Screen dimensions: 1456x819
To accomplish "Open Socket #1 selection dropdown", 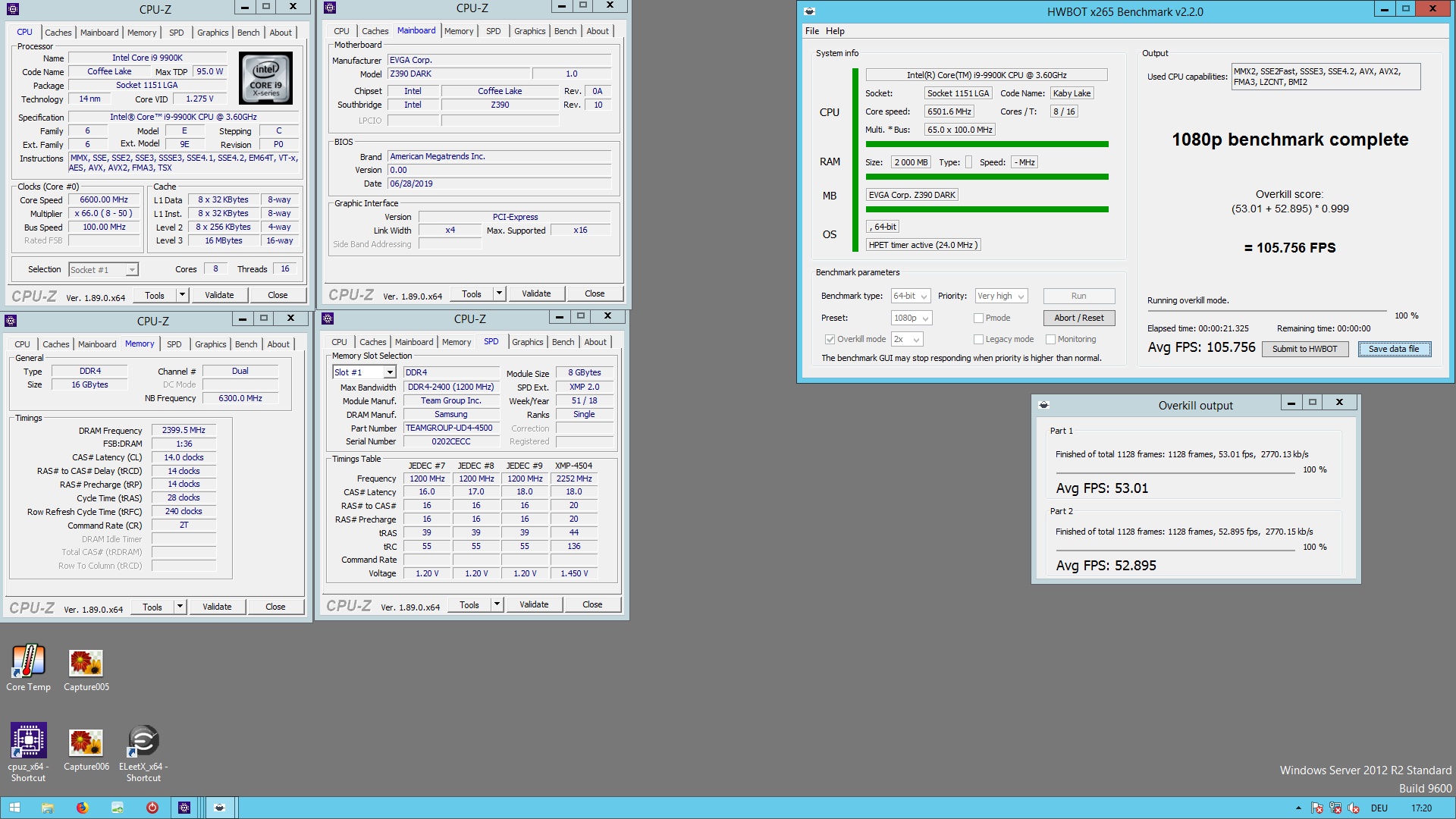I will coord(103,269).
